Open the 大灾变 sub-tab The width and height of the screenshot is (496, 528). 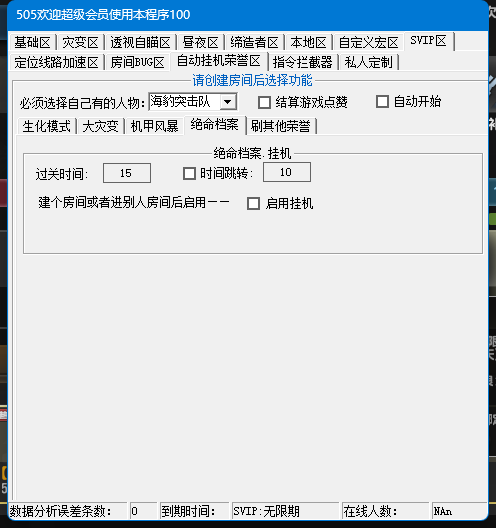point(100,127)
